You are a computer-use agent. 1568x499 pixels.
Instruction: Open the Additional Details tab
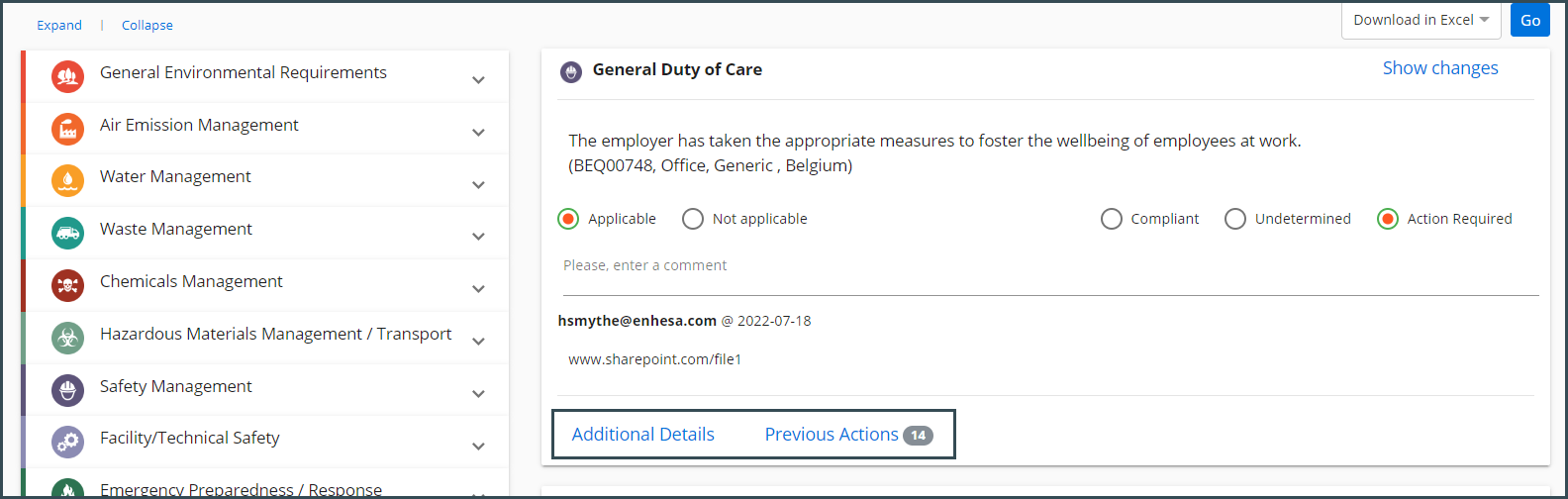tap(643, 435)
